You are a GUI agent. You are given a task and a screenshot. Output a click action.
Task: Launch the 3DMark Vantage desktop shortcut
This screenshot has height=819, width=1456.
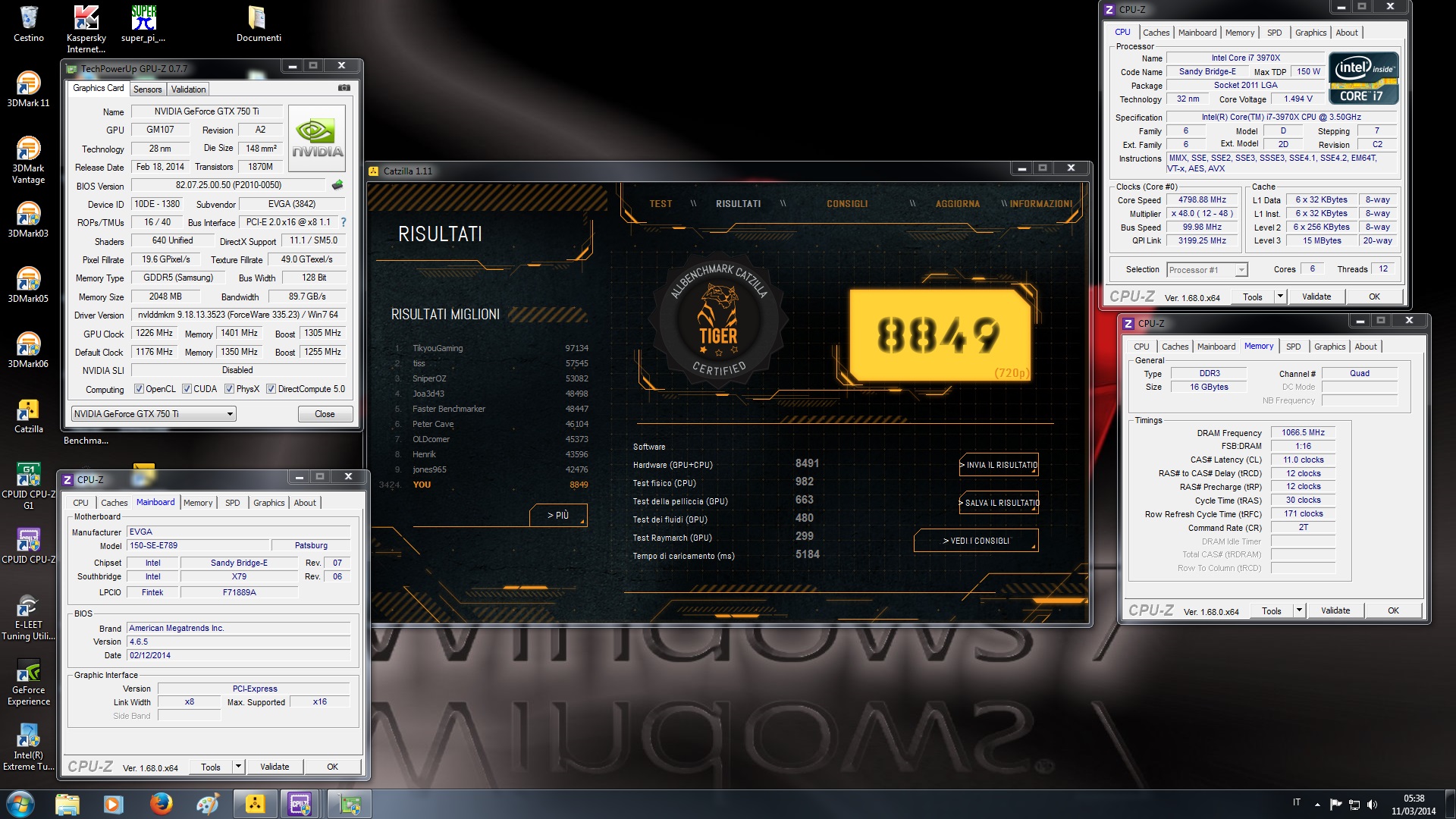click(29, 159)
